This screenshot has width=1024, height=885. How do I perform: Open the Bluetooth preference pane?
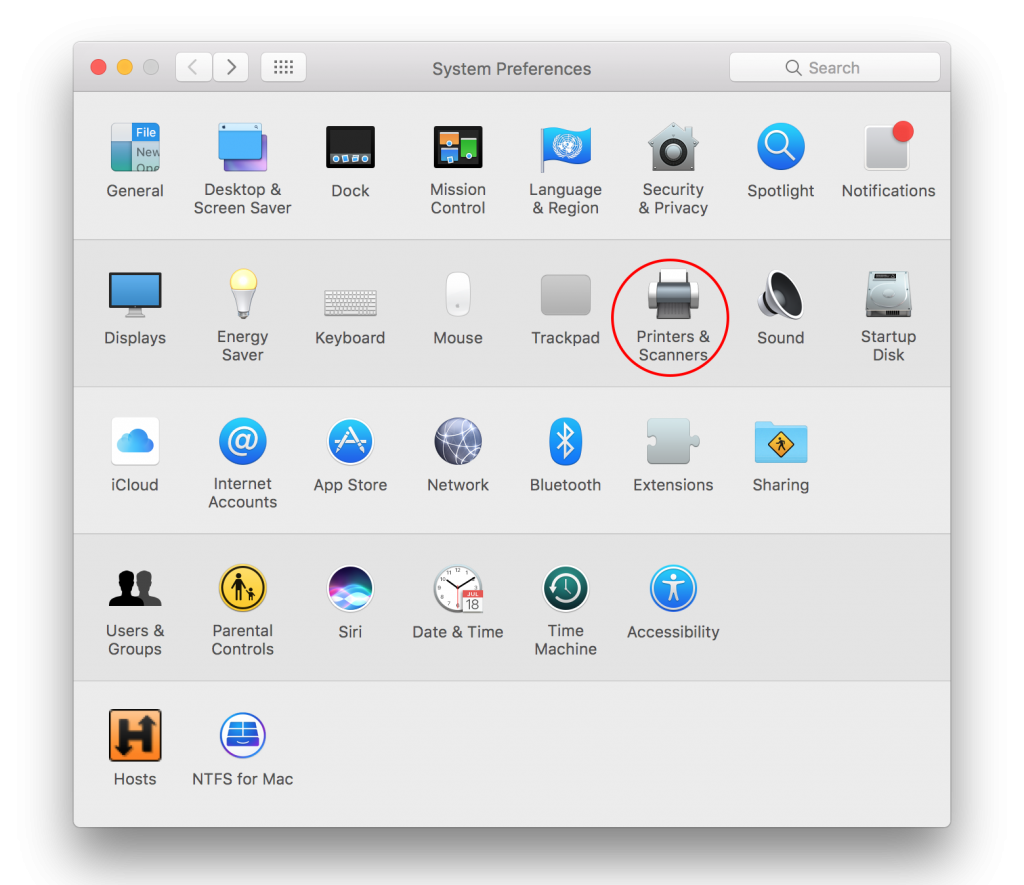pyautogui.click(x=565, y=441)
